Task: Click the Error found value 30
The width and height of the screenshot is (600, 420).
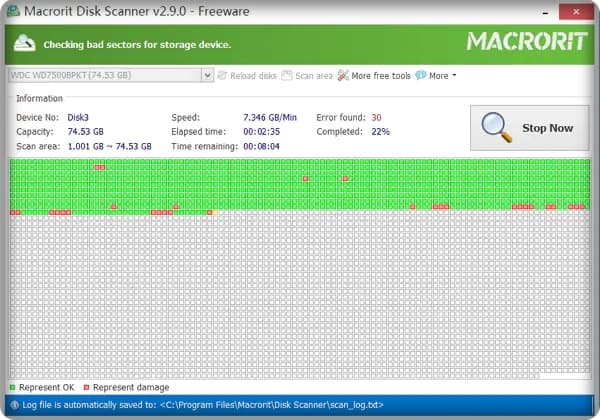Action: [376, 117]
